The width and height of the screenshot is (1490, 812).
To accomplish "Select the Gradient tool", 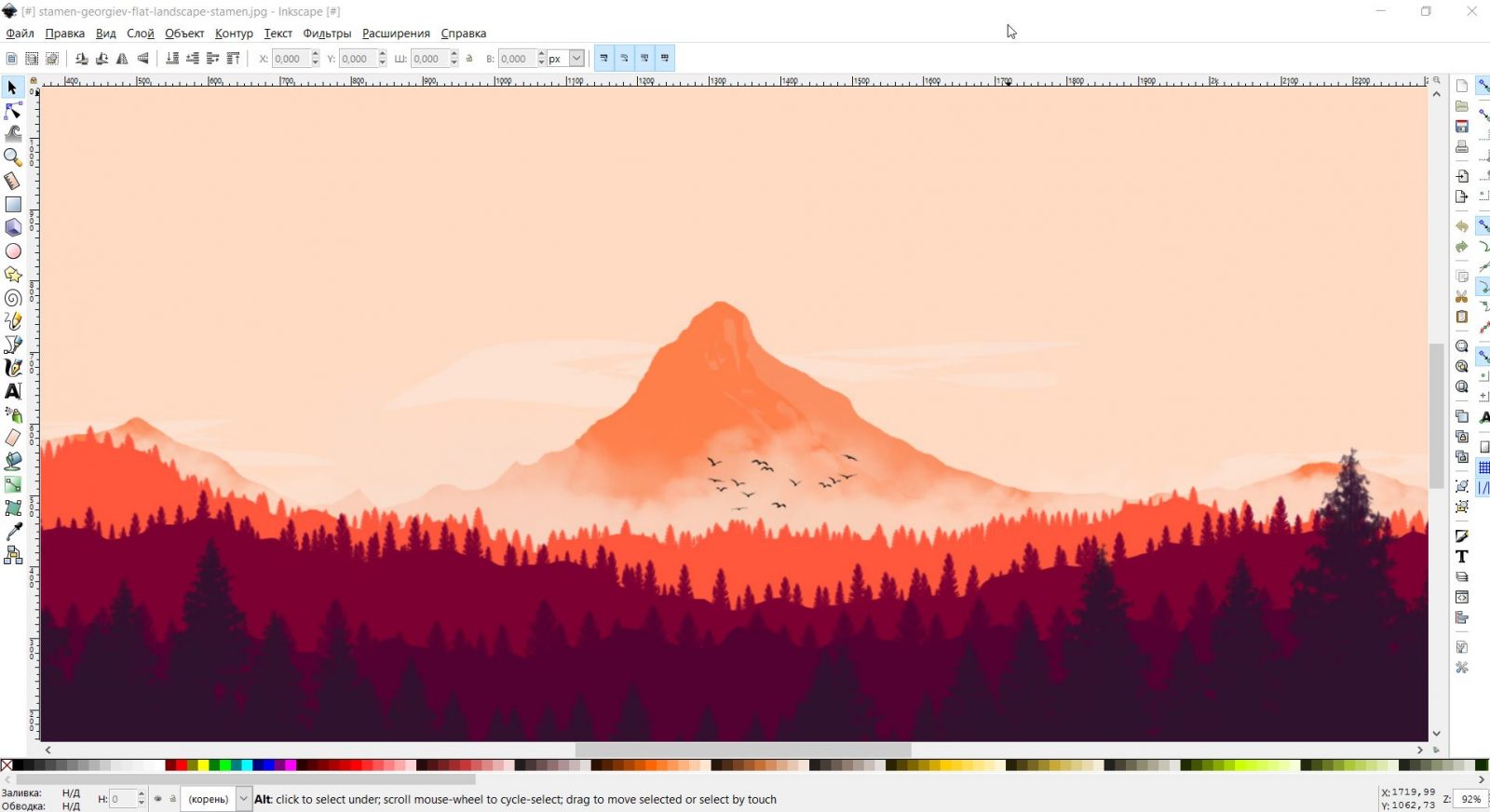I will click(x=13, y=485).
